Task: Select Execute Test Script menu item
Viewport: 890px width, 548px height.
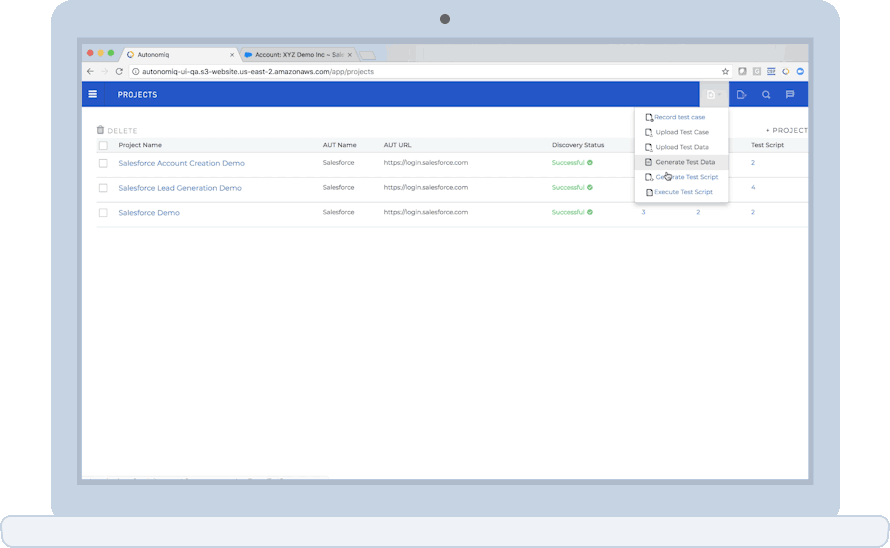Action: coord(681,192)
